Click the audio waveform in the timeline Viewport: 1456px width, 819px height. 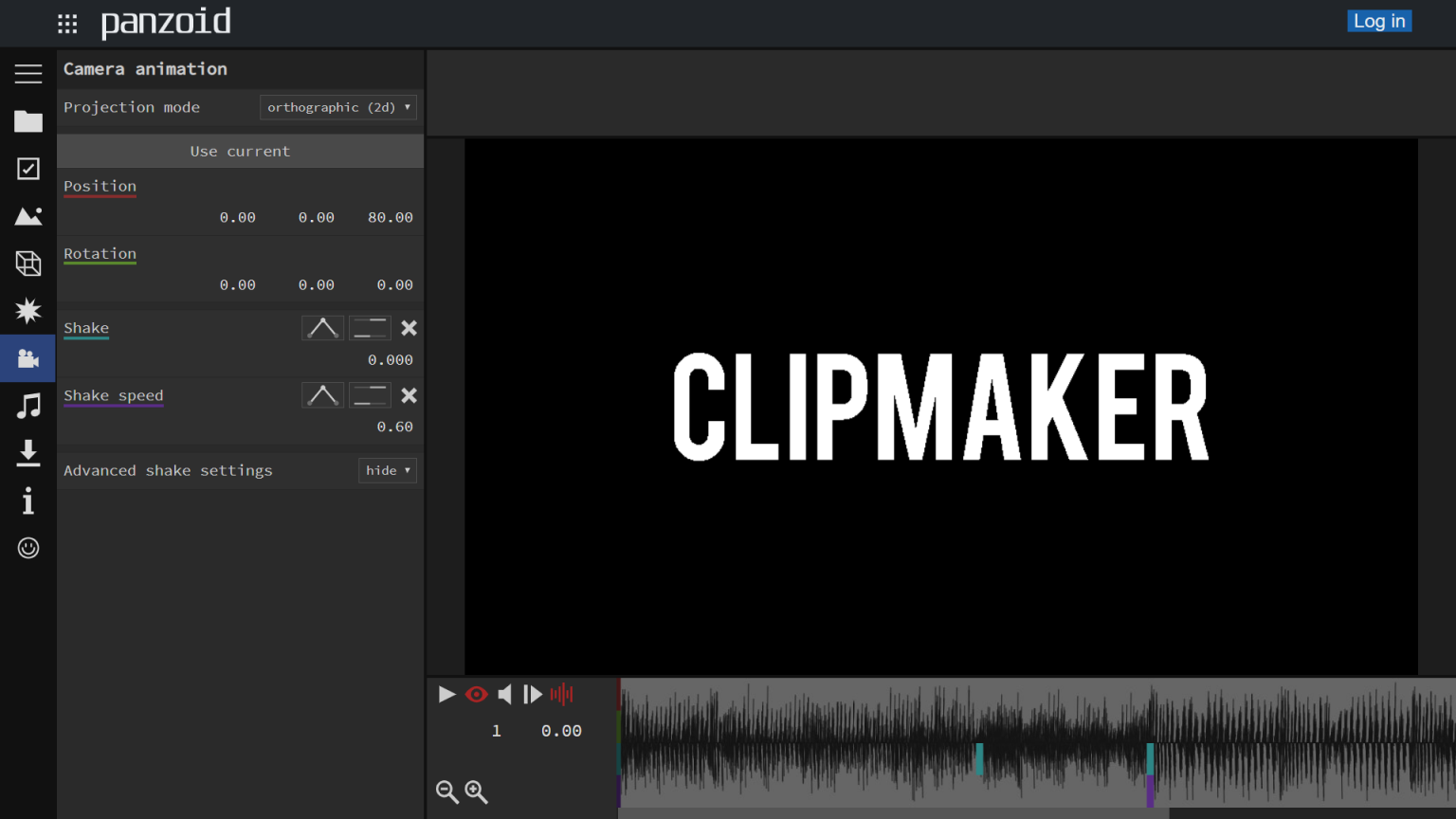[x=1037, y=742]
